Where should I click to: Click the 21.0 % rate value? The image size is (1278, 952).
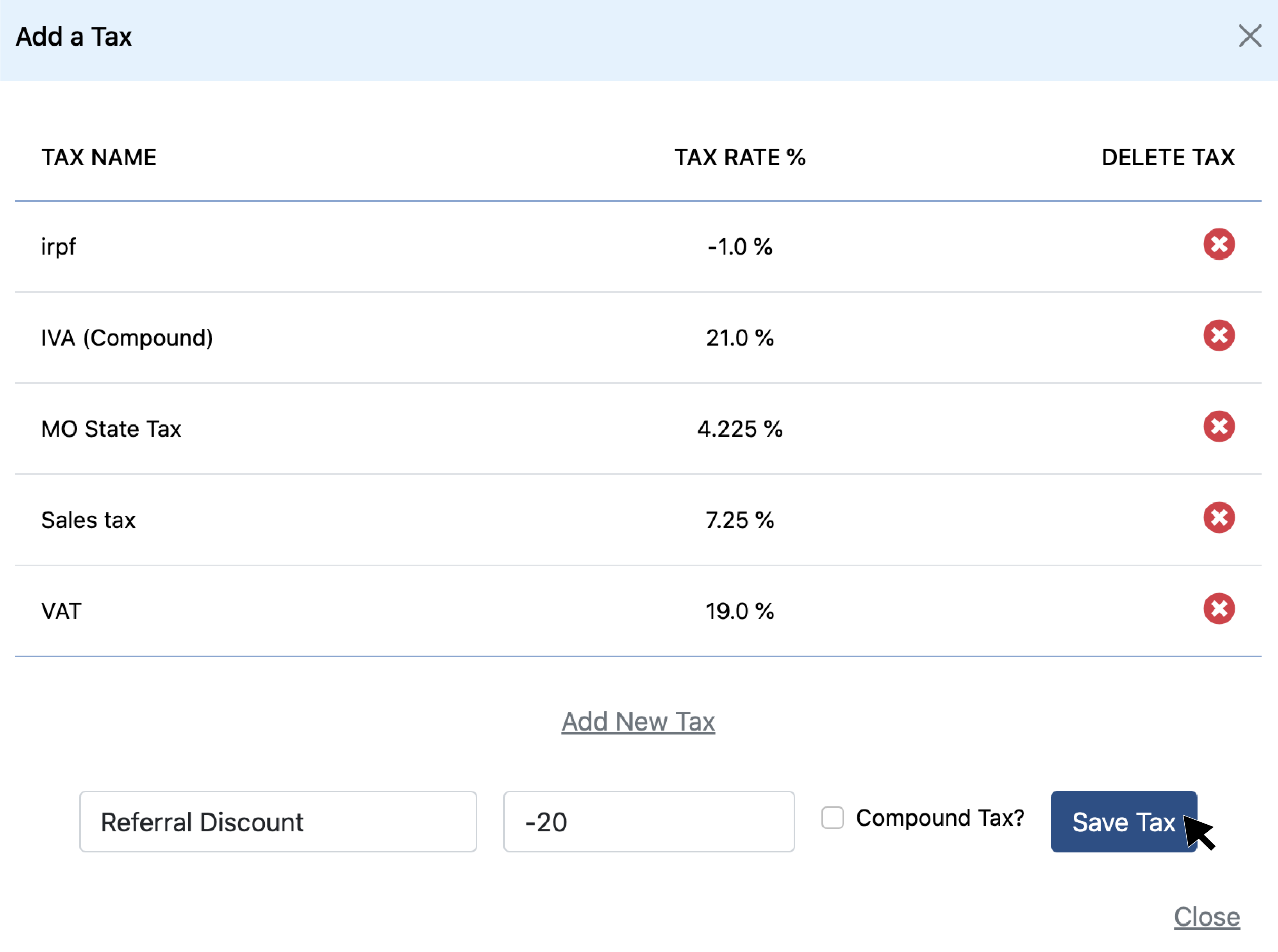[740, 338]
